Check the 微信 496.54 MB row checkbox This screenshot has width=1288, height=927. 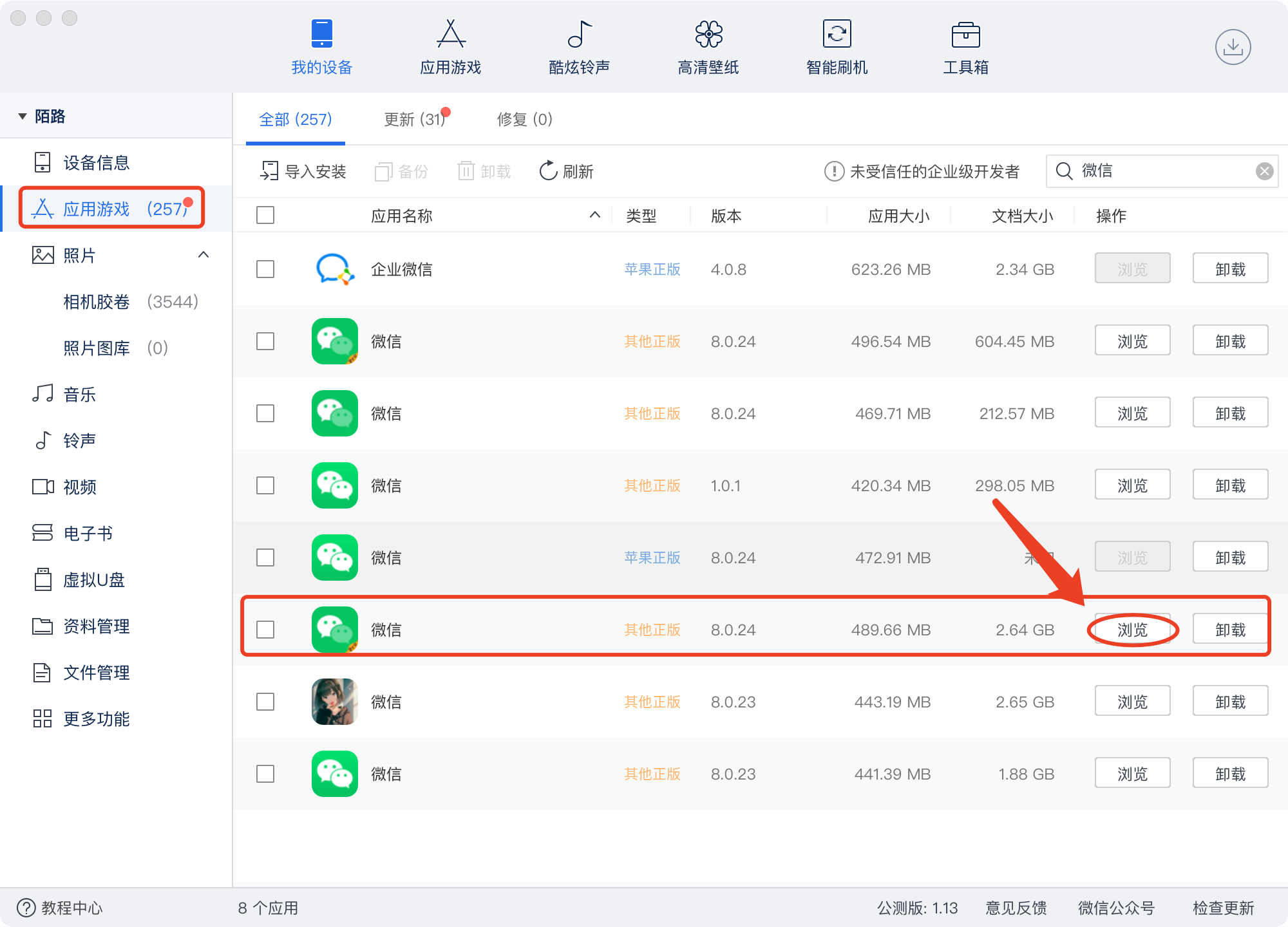(x=265, y=341)
